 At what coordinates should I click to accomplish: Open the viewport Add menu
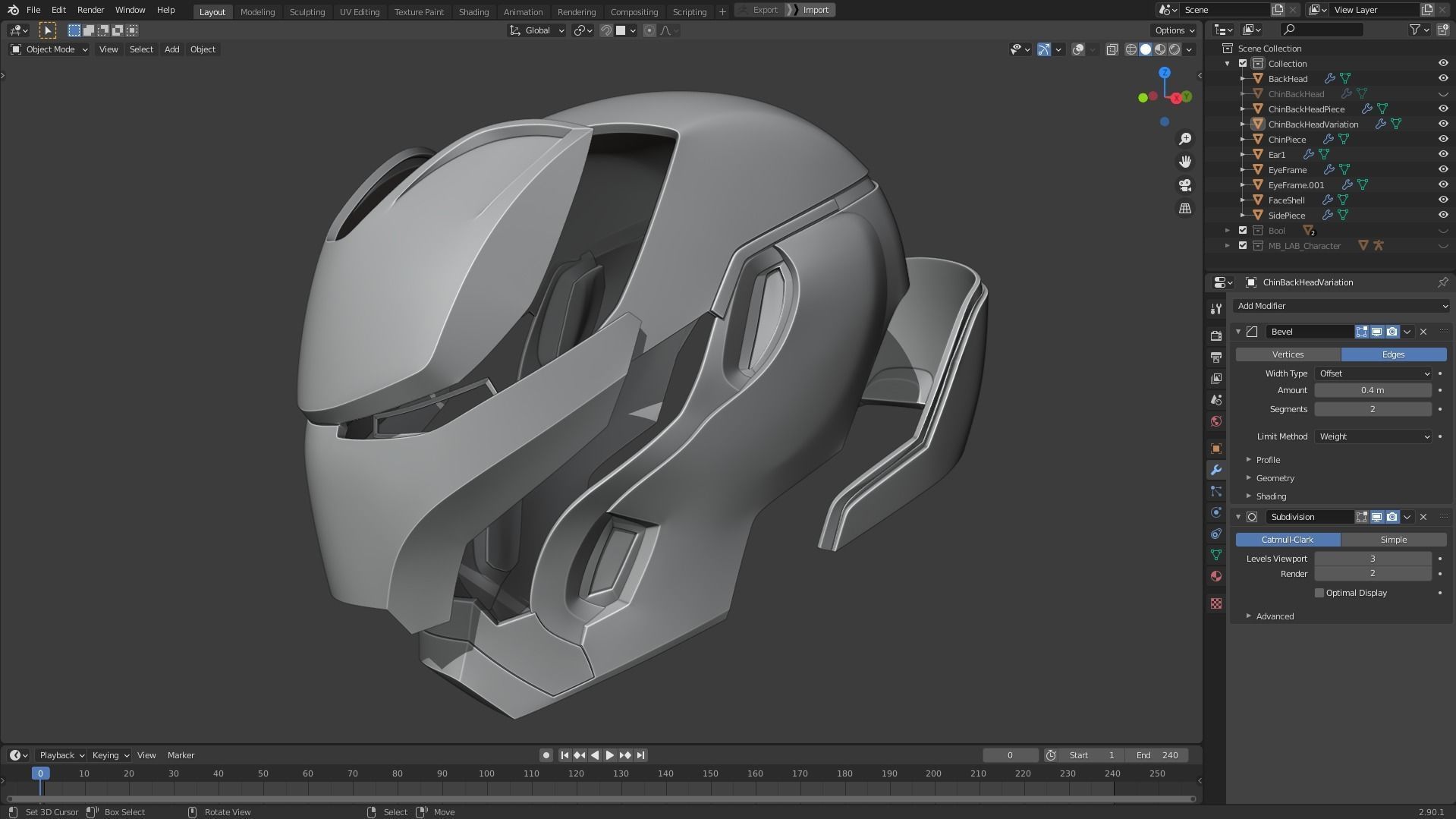(172, 49)
